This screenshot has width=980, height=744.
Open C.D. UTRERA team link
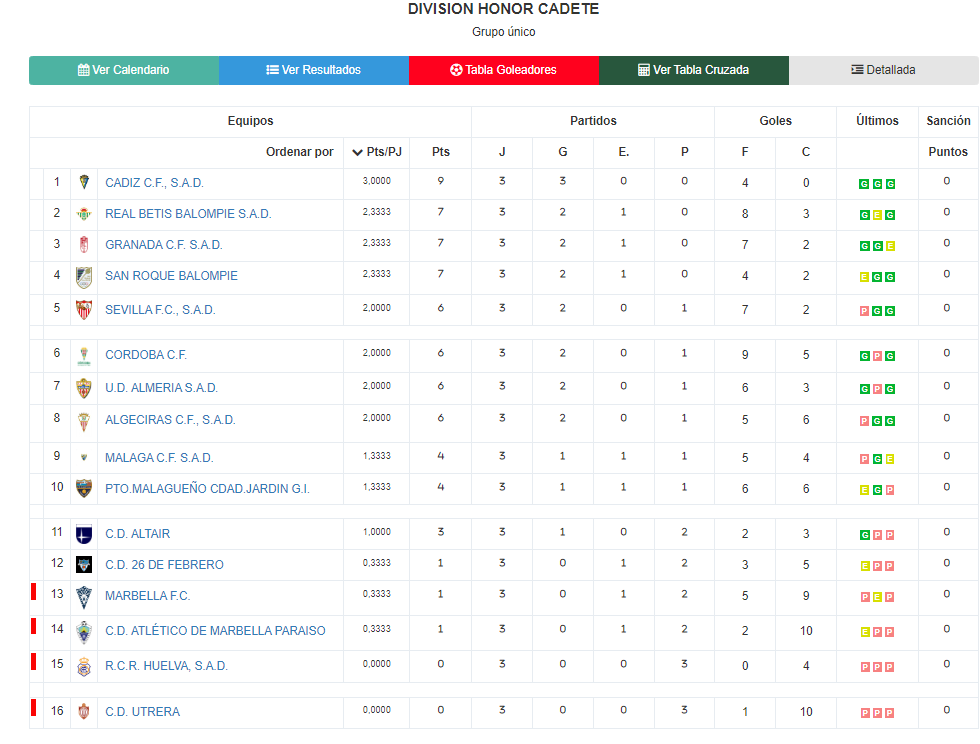pyautogui.click(x=142, y=712)
